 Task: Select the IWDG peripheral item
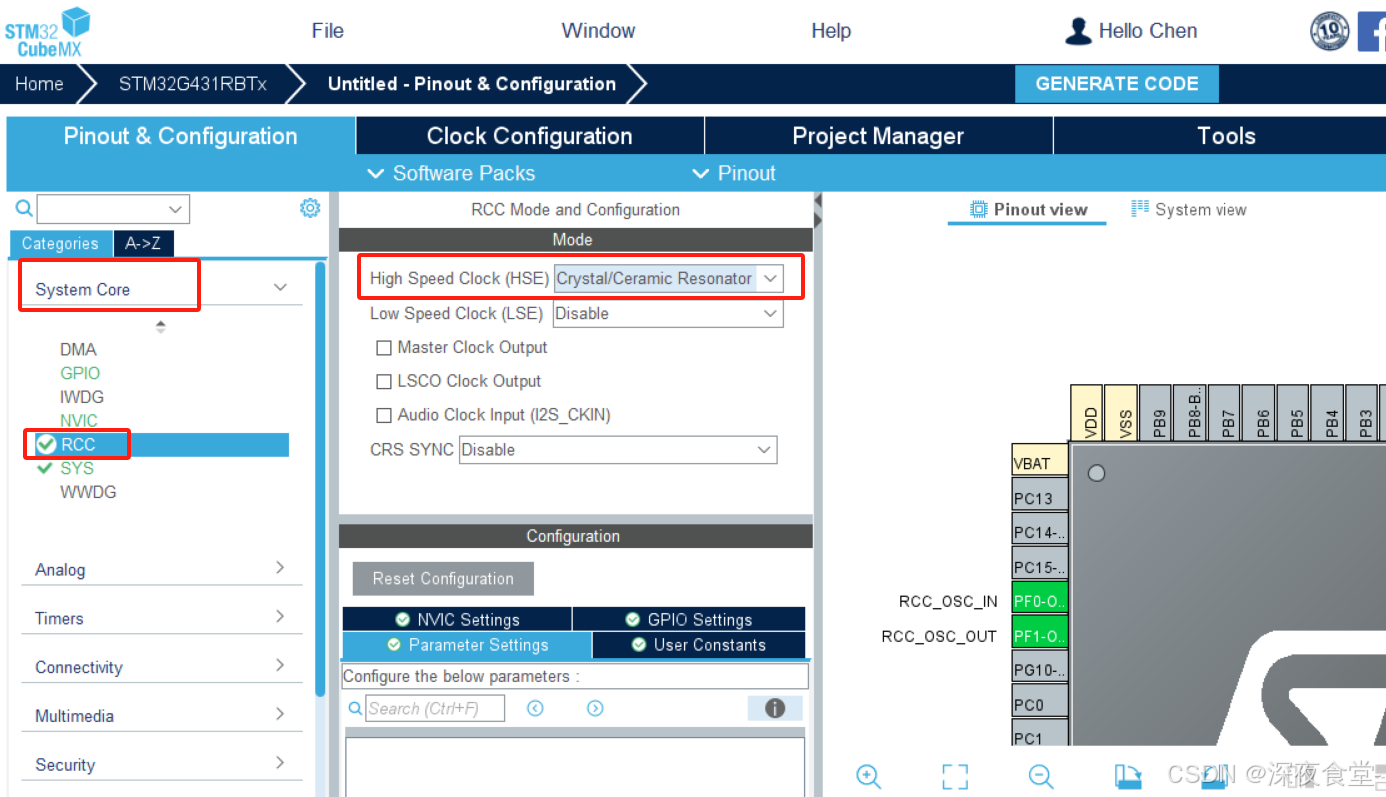(x=82, y=397)
